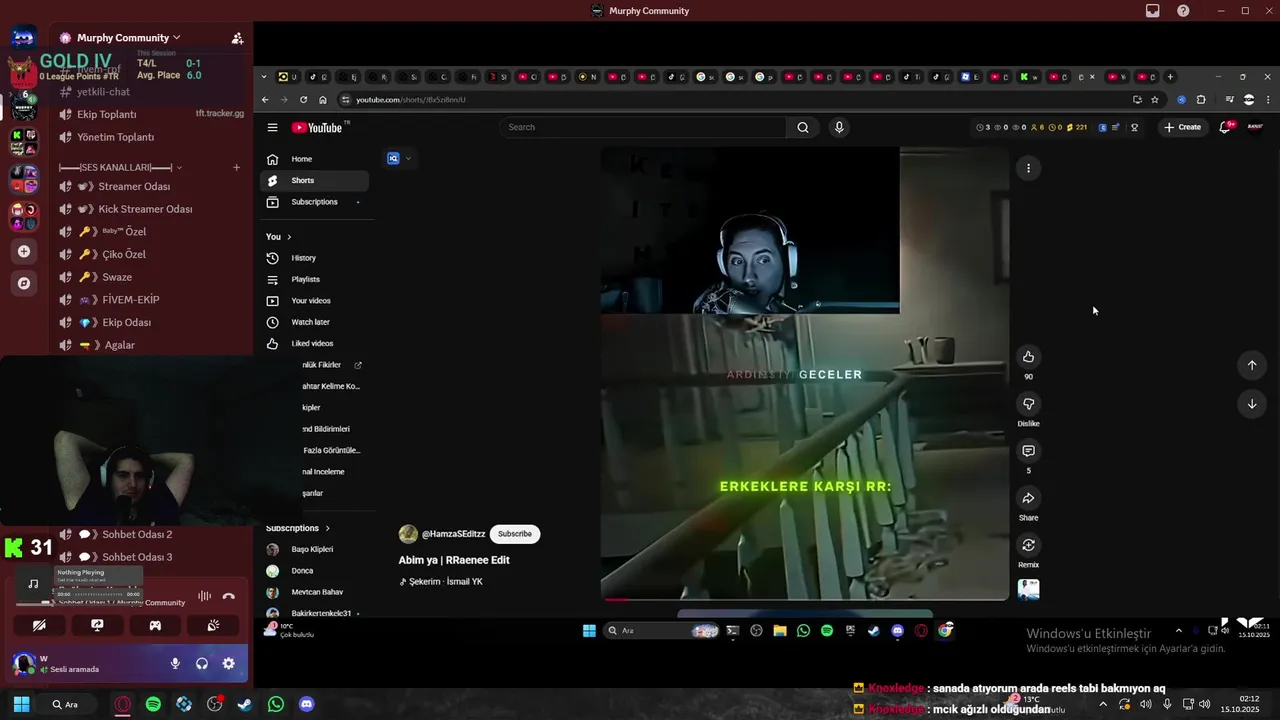Open Spotify from the Windows taskbar
This screenshot has height=720, width=1280.
click(153, 704)
